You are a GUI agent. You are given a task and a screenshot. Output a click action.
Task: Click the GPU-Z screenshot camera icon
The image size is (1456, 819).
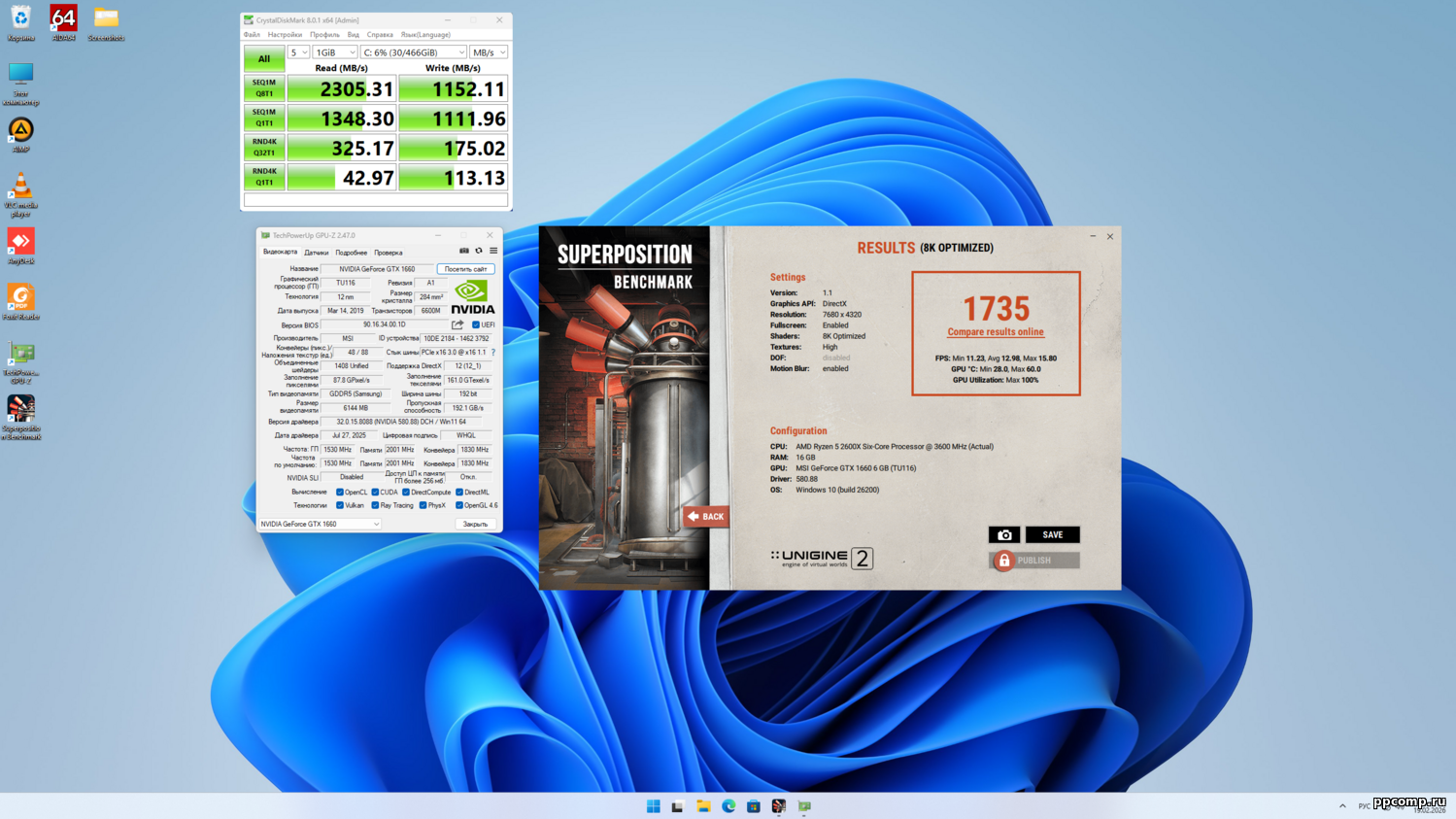(464, 251)
